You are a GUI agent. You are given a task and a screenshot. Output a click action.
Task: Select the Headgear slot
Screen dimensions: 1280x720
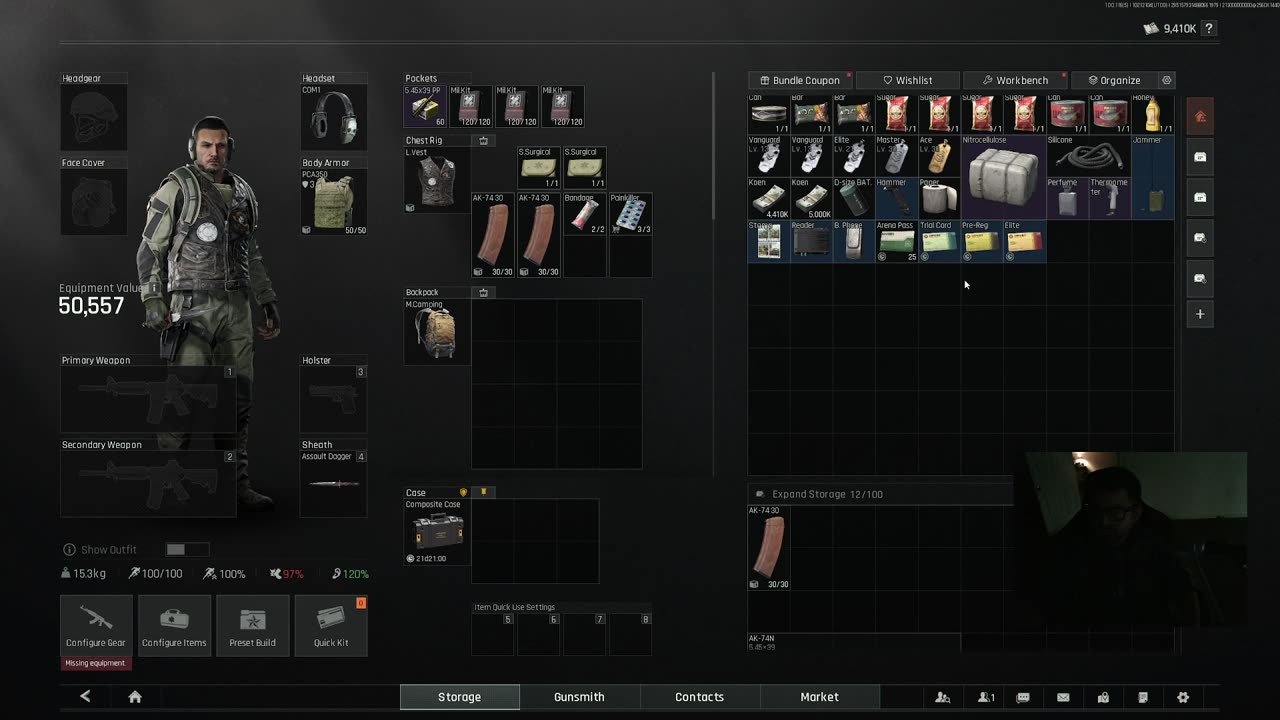point(94,118)
